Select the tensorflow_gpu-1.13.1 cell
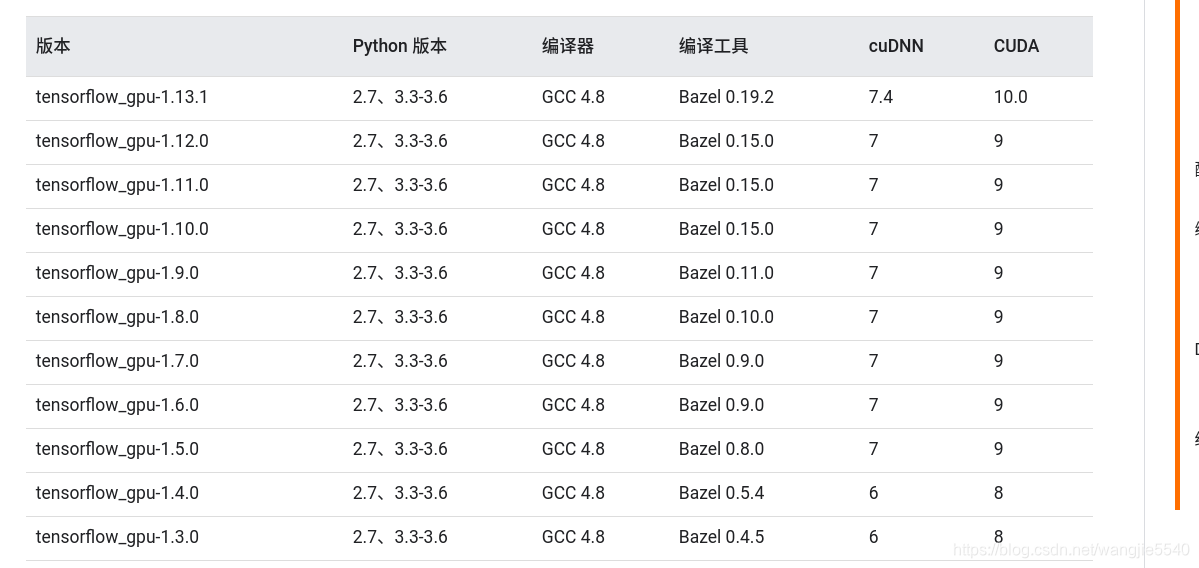The image size is (1199, 568). tap(122, 97)
